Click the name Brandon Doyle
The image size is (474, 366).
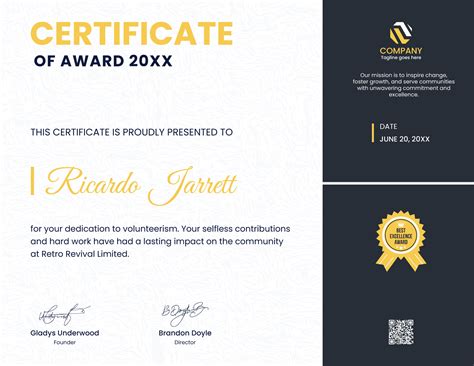[x=185, y=333]
